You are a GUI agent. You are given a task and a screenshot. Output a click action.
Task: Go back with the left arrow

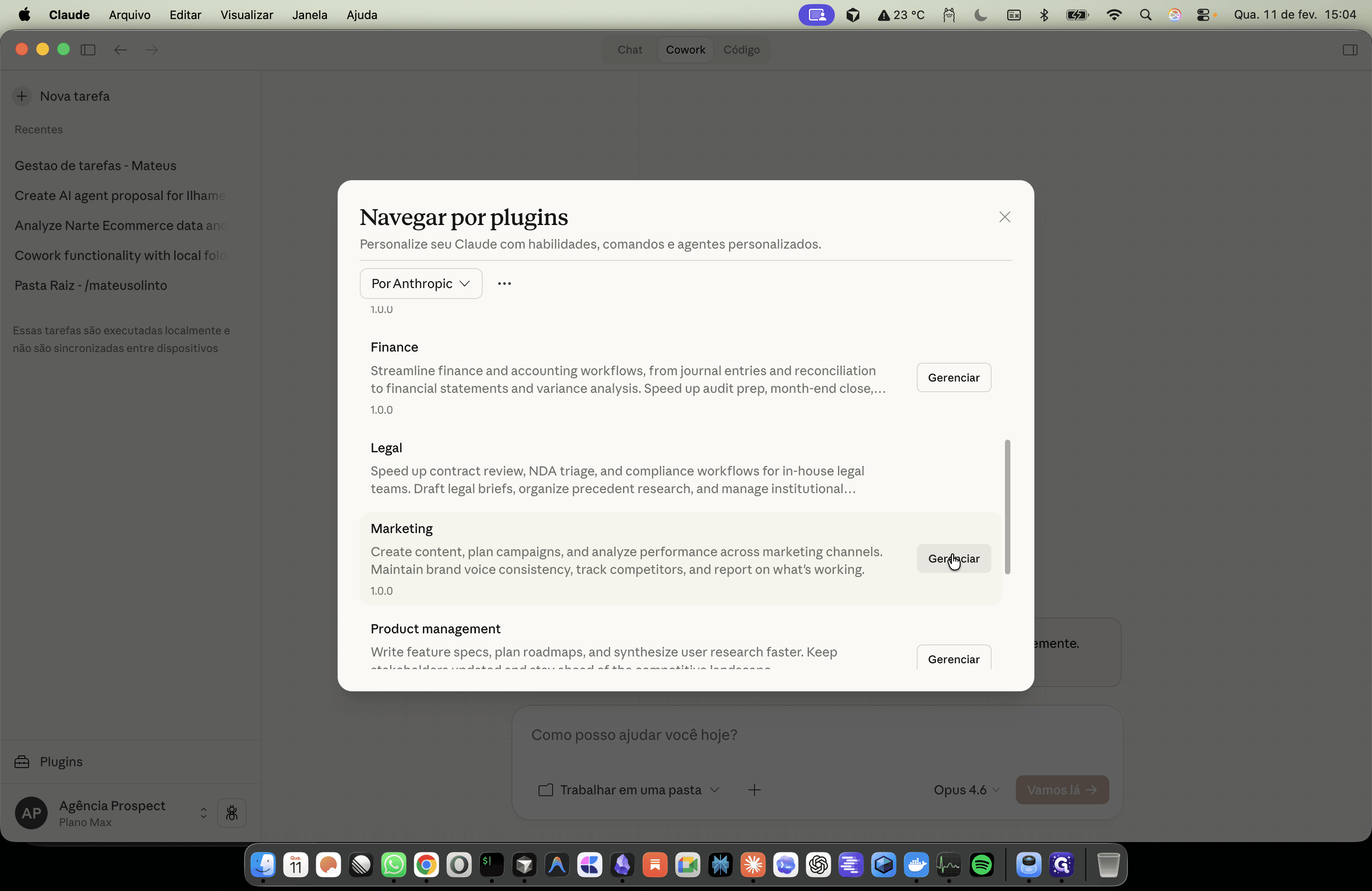120,49
